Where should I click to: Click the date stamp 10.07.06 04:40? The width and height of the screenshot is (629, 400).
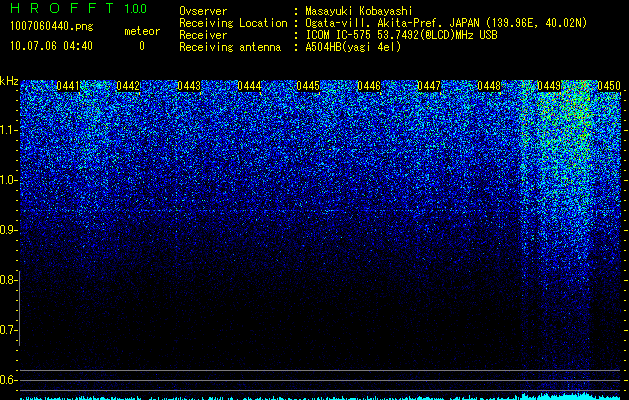[x=51, y=46]
